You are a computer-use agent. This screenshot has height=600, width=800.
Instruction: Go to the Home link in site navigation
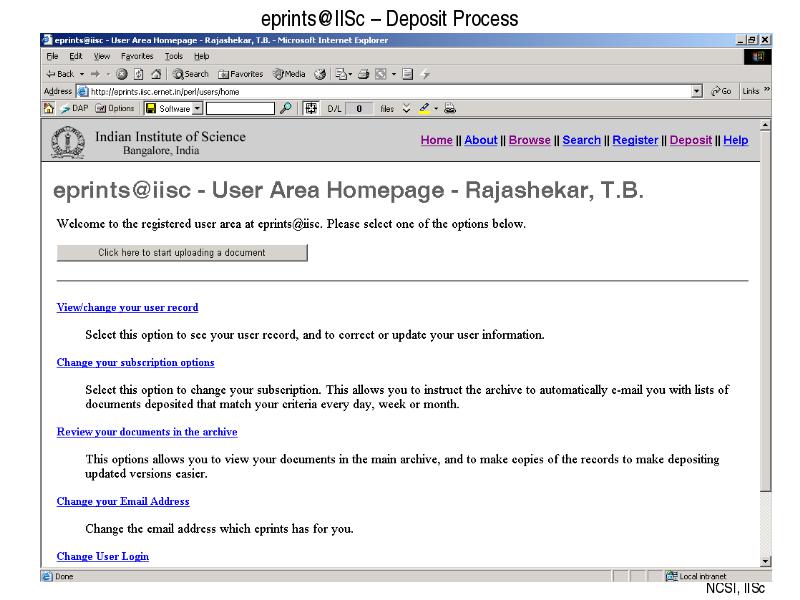pos(437,140)
